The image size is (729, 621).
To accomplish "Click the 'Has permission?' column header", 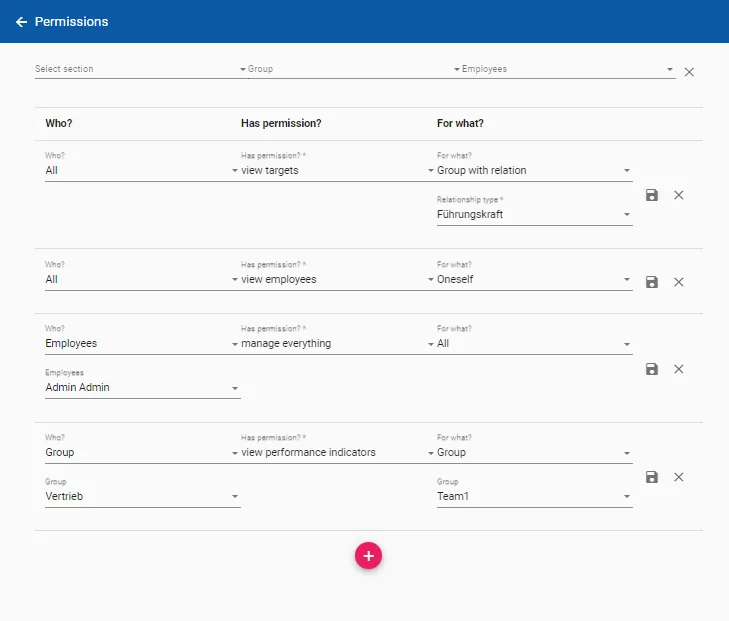I will (281, 123).
